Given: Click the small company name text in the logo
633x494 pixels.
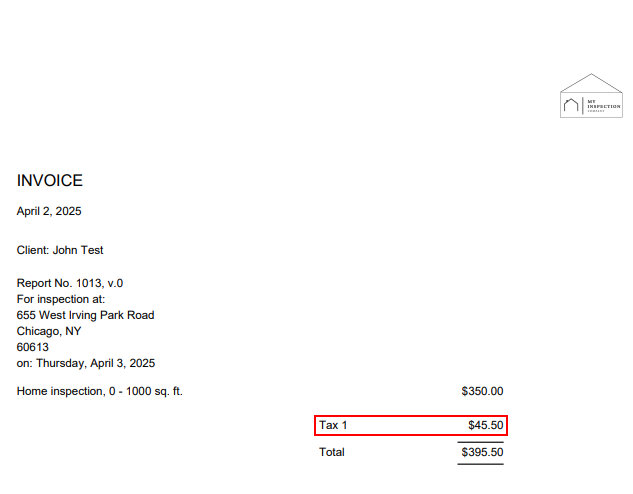Looking at the screenshot, I should [x=603, y=104].
